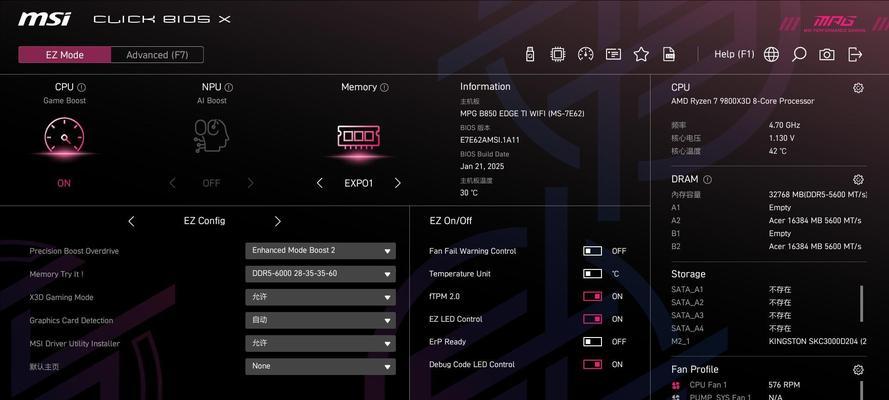This screenshot has width=889, height=400.
Task: Switch to EZ Mode tab
Action: [x=65, y=55]
